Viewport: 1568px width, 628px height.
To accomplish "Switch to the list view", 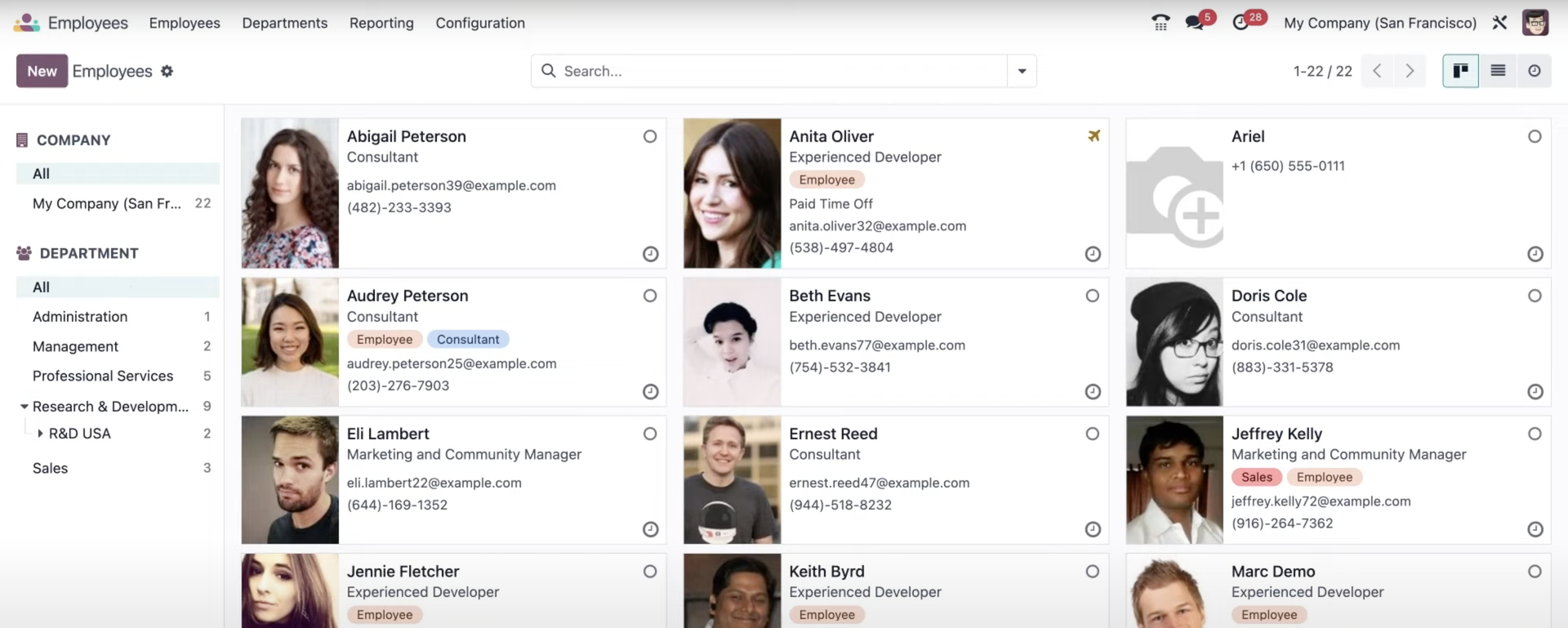I will click(1498, 71).
